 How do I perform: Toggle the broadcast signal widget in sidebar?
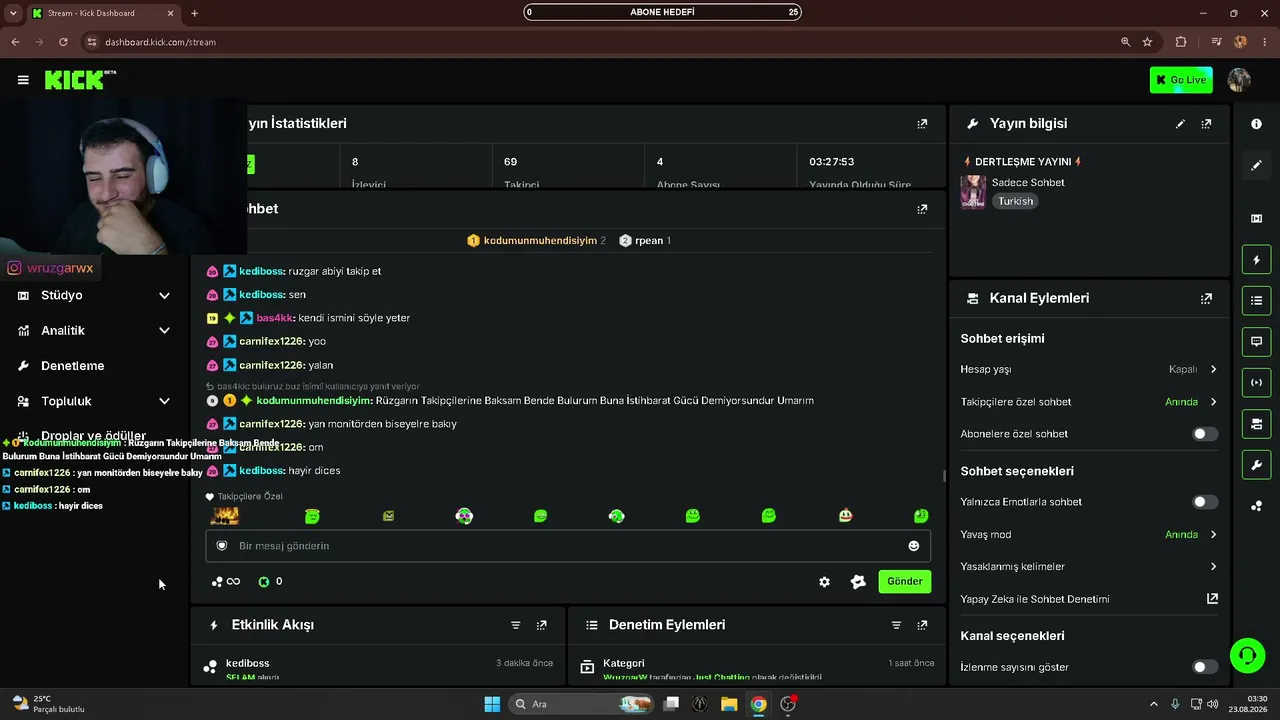(x=1256, y=383)
